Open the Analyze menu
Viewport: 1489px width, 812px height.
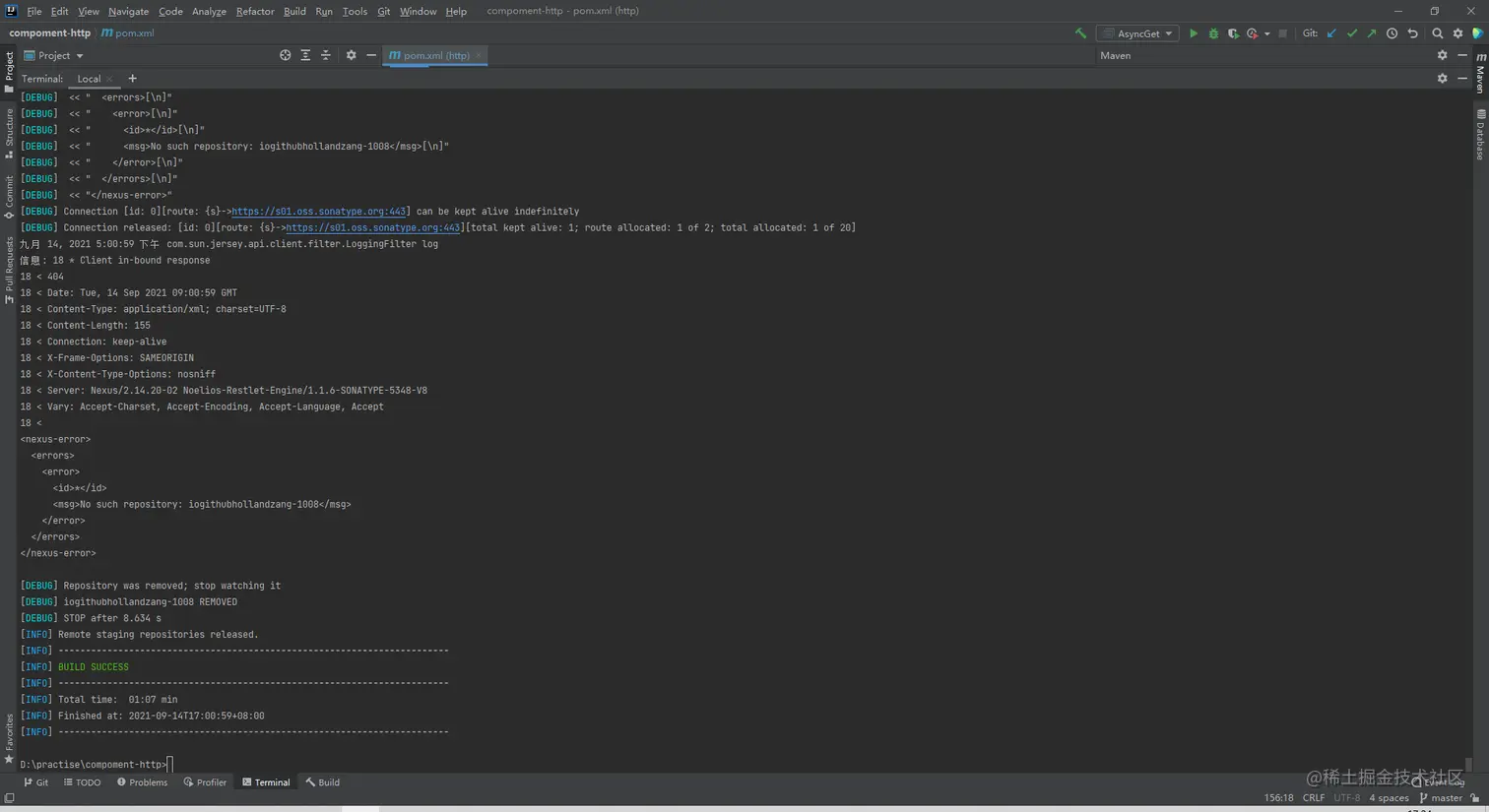209,11
